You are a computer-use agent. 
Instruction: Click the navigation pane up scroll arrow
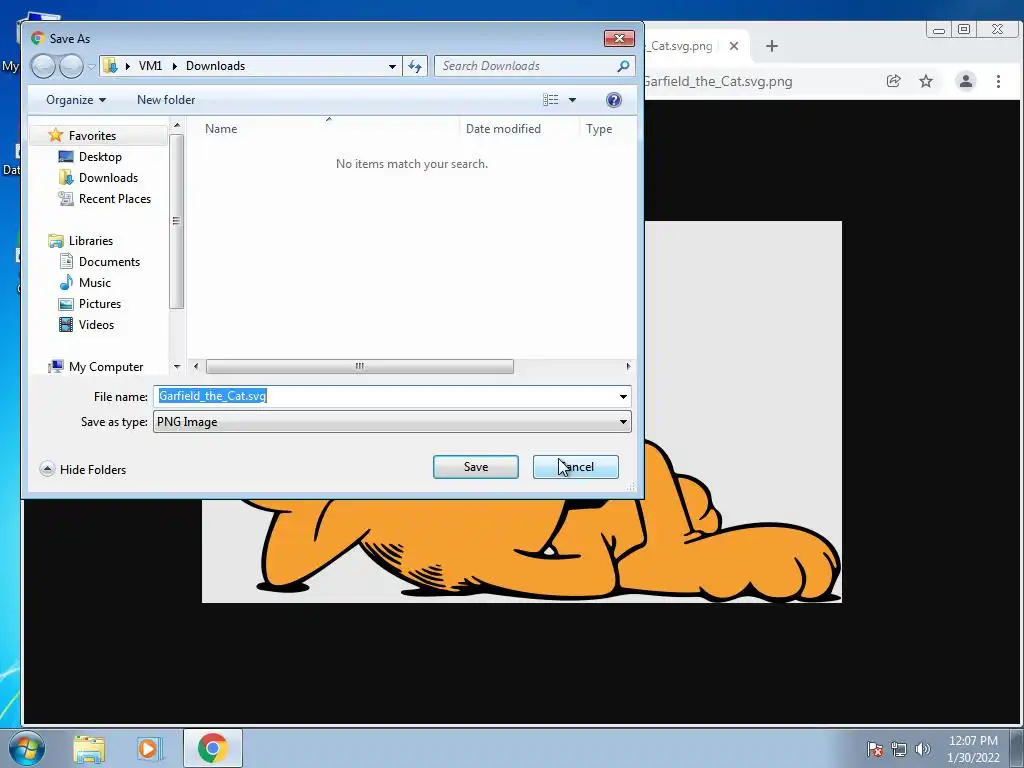[x=177, y=125]
